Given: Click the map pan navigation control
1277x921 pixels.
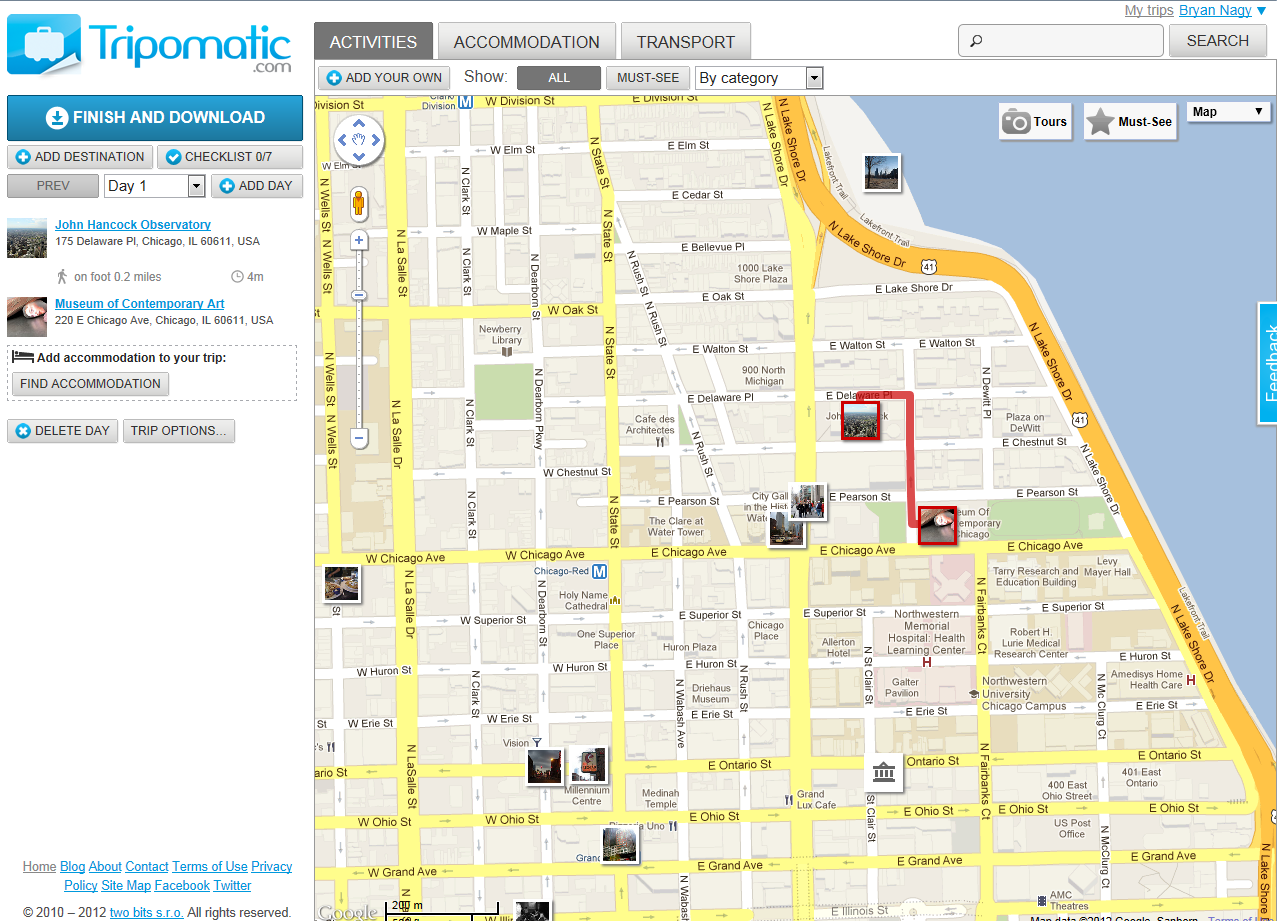Looking at the screenshot, I should (x=358, y=140).
